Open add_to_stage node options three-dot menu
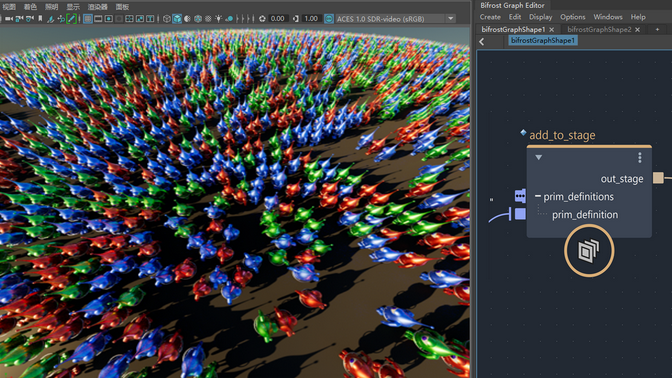Image resolution: width=672 pixels, height=378 pixels. (x=639, y=158)
